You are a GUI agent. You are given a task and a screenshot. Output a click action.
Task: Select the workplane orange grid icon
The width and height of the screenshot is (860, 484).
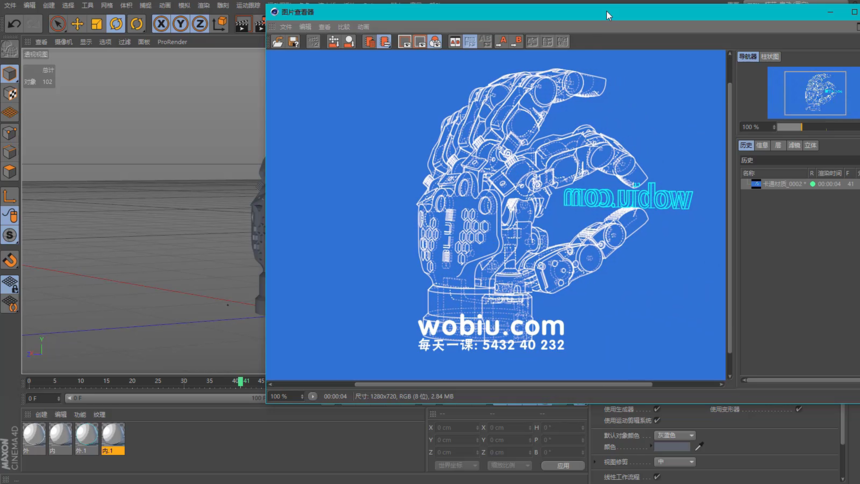pos(9,113)
